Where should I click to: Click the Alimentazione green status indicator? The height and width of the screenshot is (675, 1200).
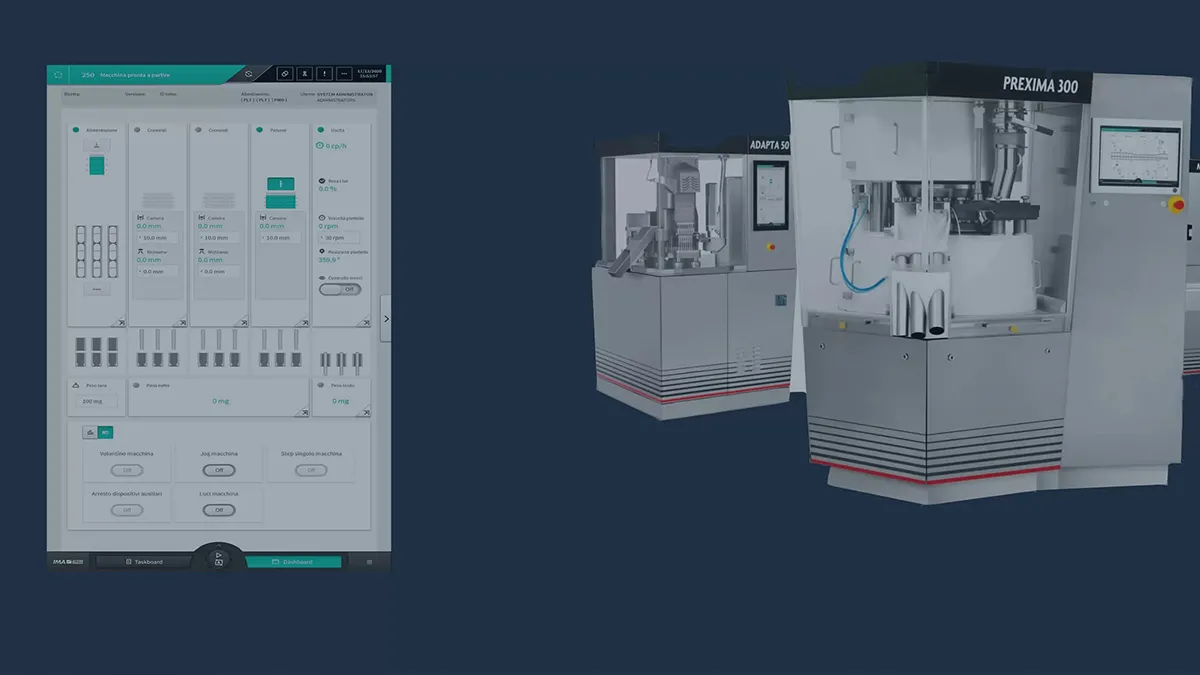(x=75, y=130)
